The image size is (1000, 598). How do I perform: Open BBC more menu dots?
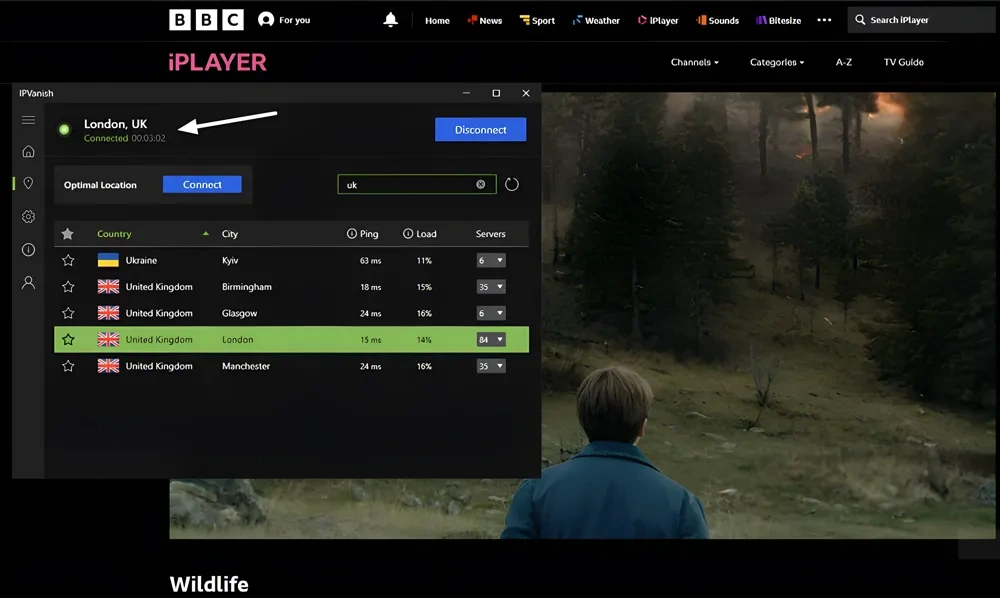pos(824,20)
